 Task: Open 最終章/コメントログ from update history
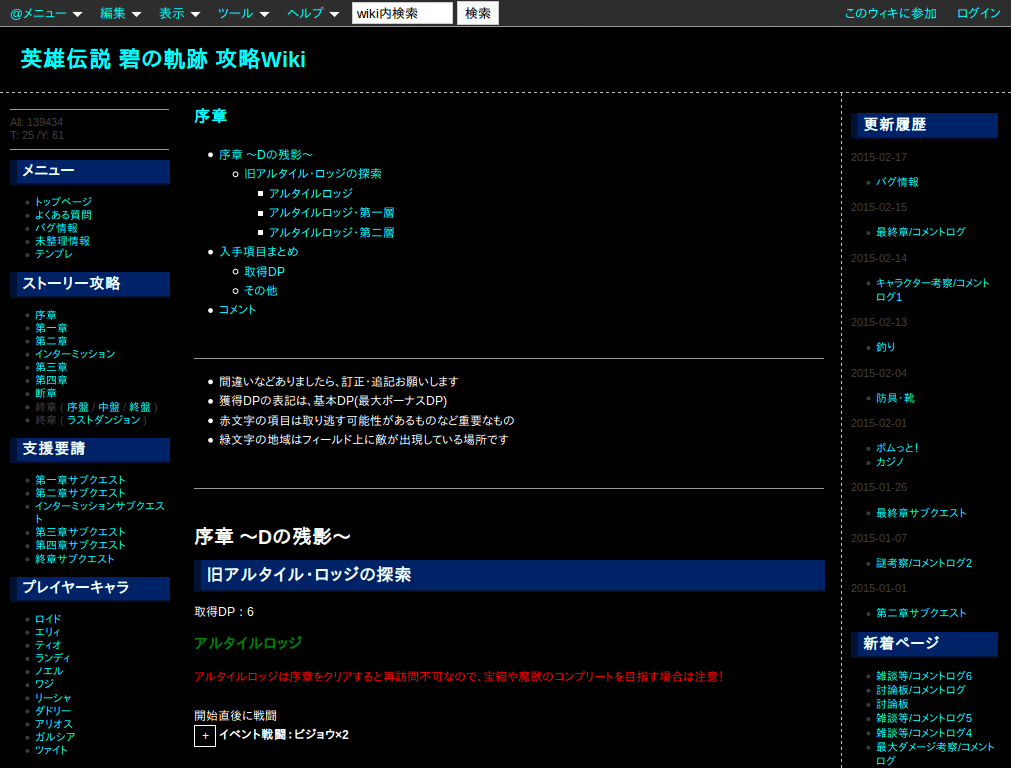pos(919,232)
